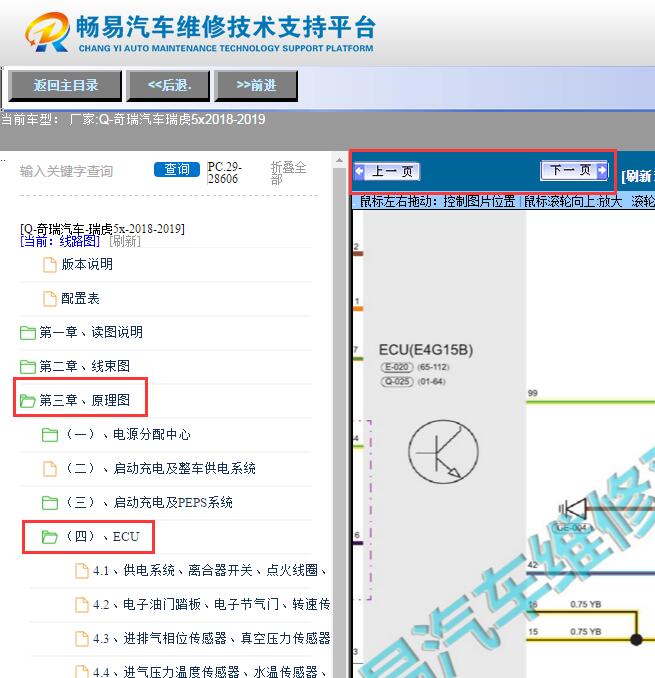This screenshot has width=655, height=678.
Task: Expand 第二章、线束图 chapter
Action: point(84,366)
